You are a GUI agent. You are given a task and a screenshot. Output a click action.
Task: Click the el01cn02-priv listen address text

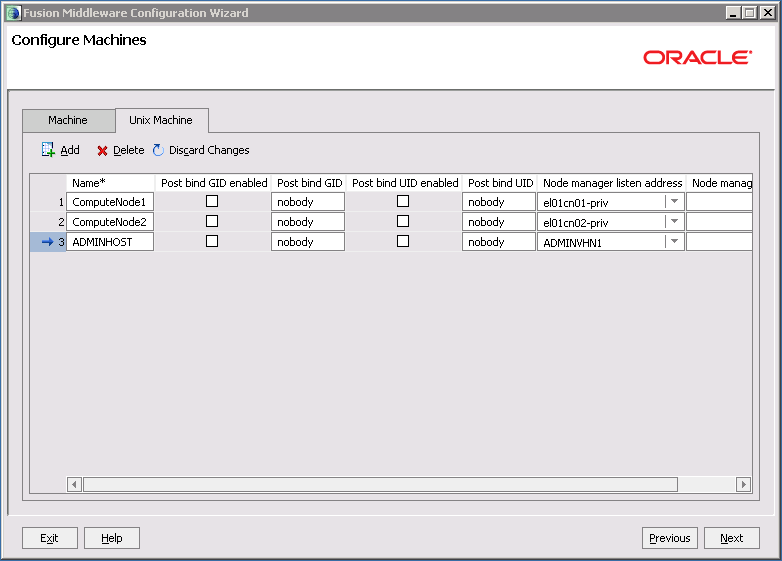pos(576,223)
